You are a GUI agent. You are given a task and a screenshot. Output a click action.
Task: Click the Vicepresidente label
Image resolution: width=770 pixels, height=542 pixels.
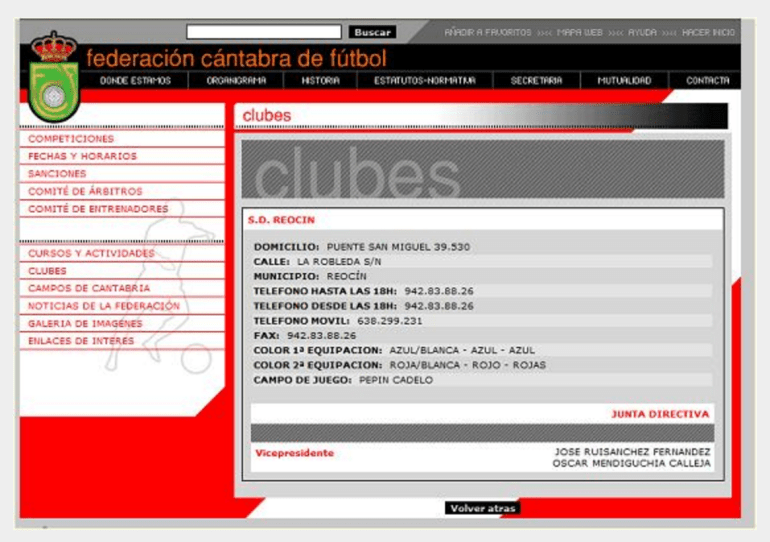pyautogui.click(x=294, y=453)
